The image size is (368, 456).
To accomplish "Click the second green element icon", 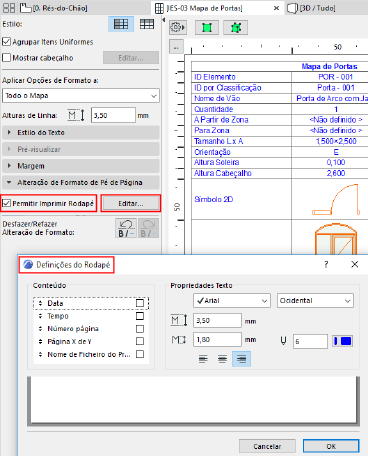I will pyautogui.click(x=236, y=27).
